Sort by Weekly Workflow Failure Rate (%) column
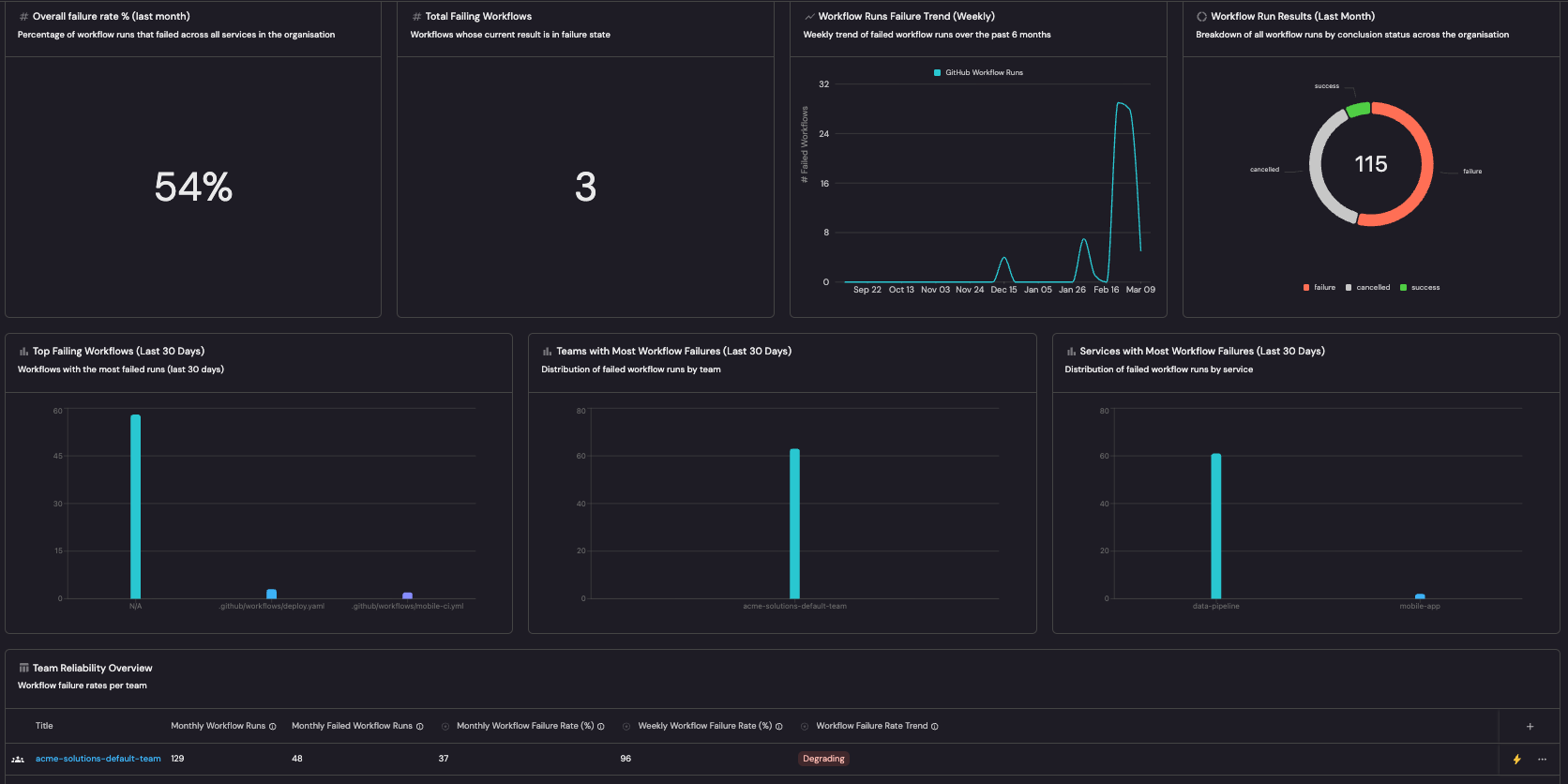This screenshot has width=1568, height=784. [x=704, y=726]
